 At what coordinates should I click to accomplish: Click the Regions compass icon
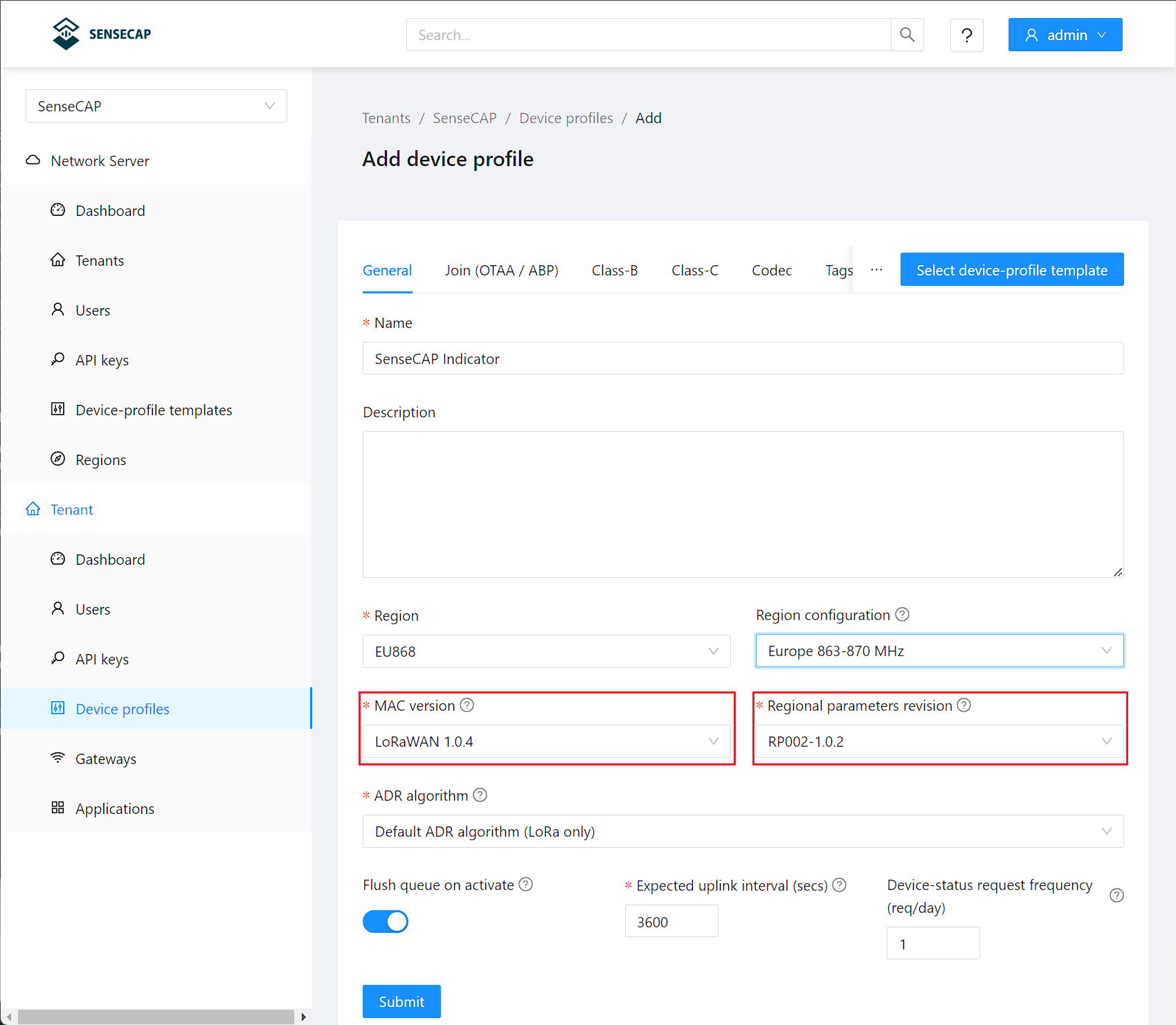tap(58, 459)
